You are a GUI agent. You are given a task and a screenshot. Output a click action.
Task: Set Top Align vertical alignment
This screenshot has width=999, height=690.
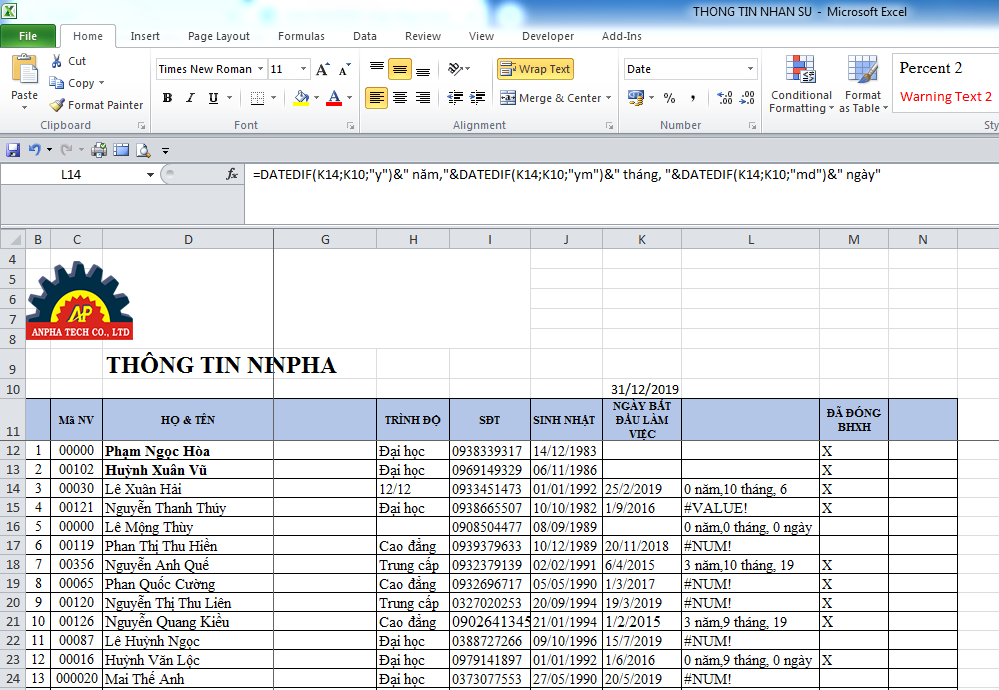click(x=377, y=69)
